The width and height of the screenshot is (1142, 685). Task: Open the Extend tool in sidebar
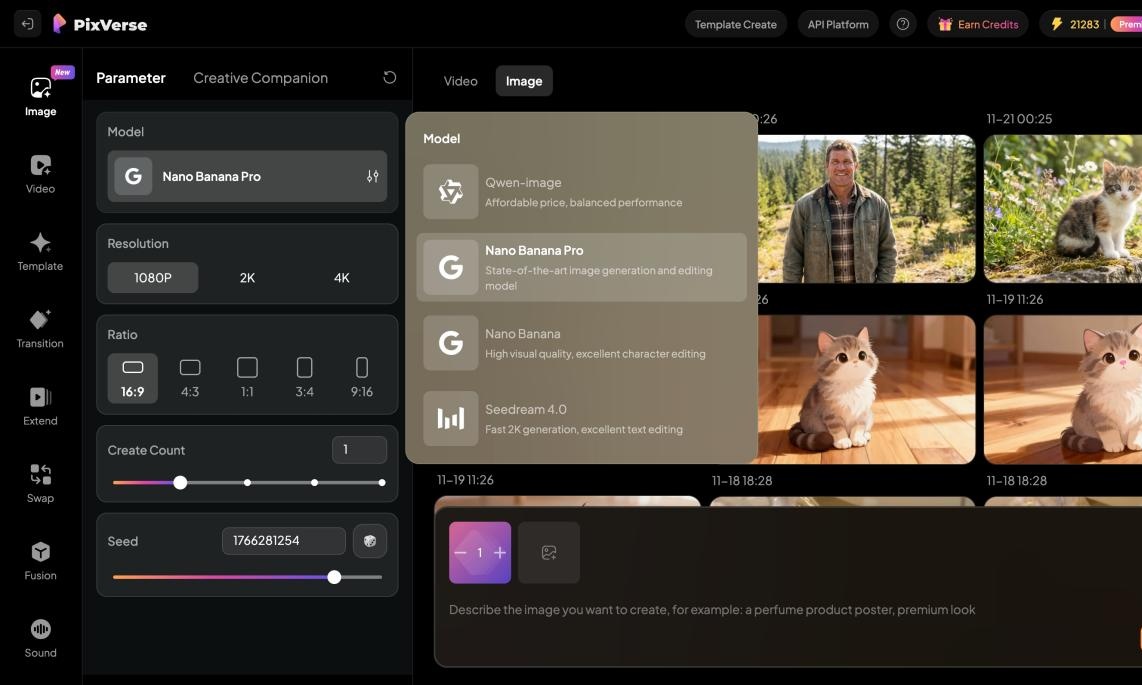tap(40, 406)
